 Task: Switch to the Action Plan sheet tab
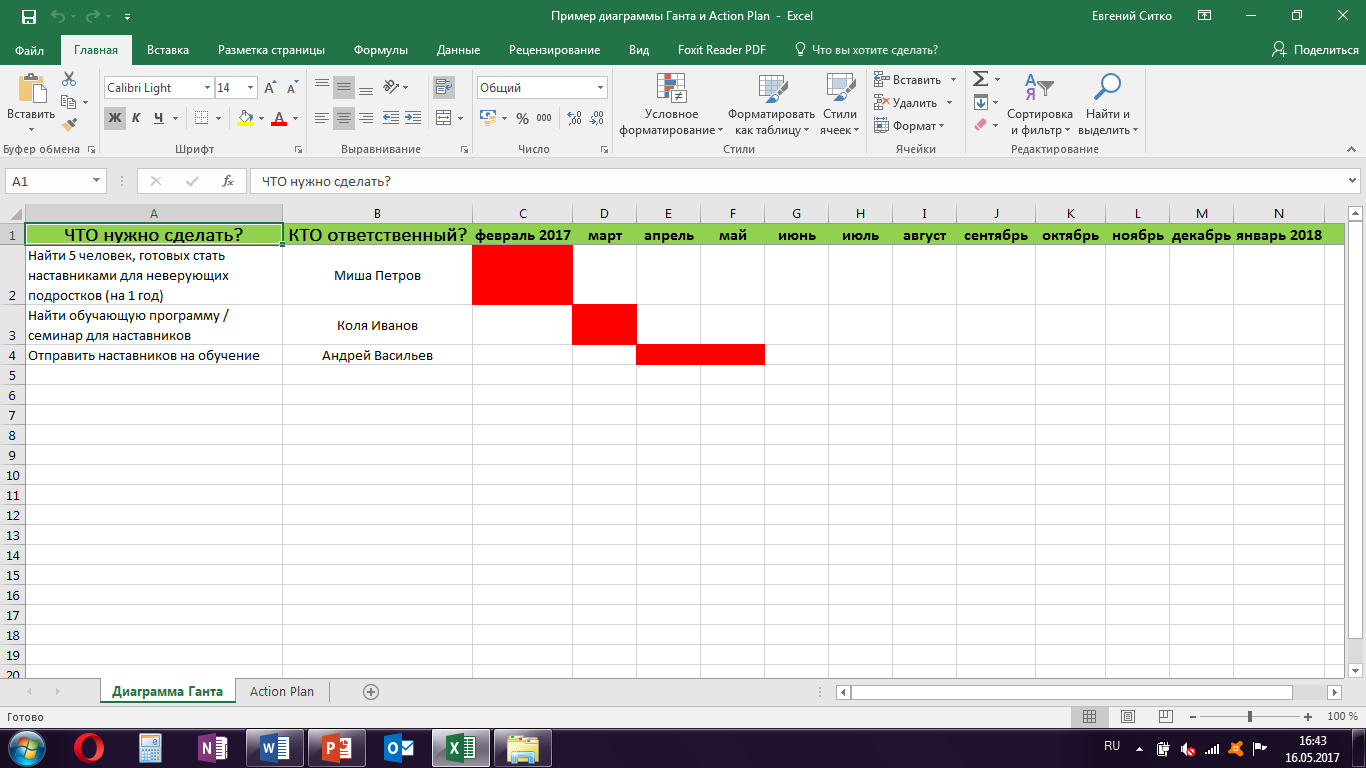[281, 691]
